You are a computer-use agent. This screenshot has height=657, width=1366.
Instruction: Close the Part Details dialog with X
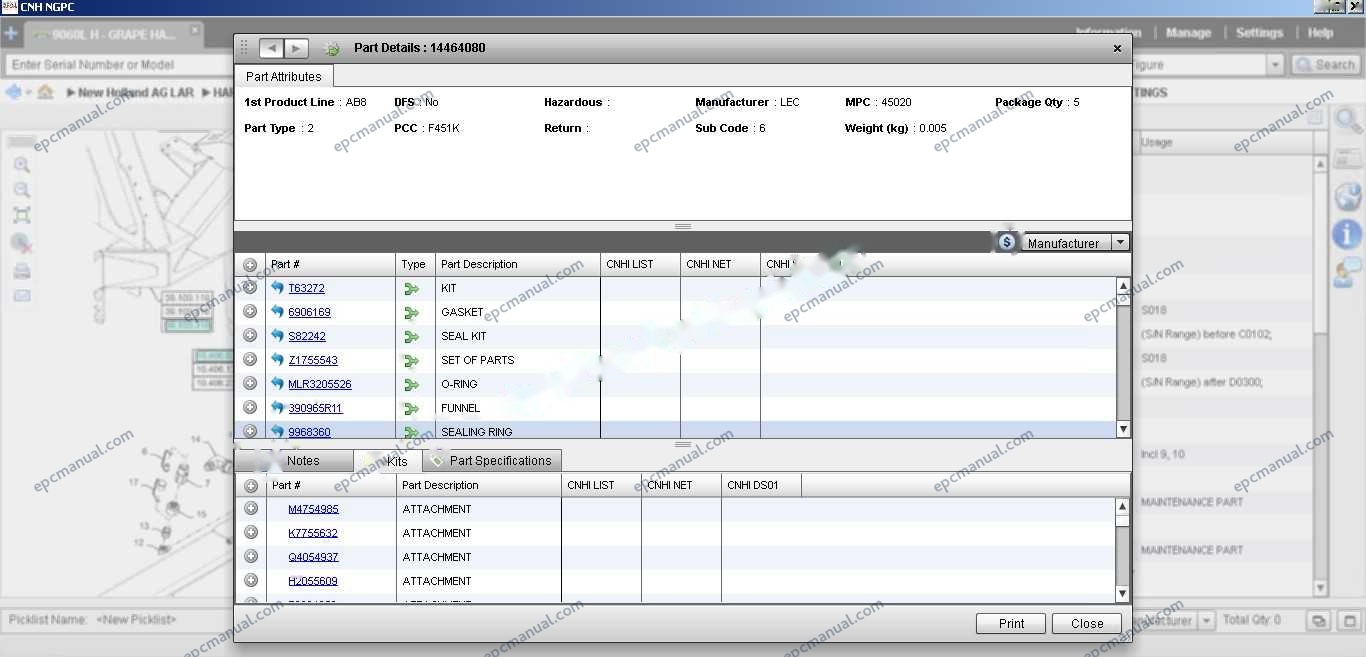pyautogui.click(x=1117, y=48)
